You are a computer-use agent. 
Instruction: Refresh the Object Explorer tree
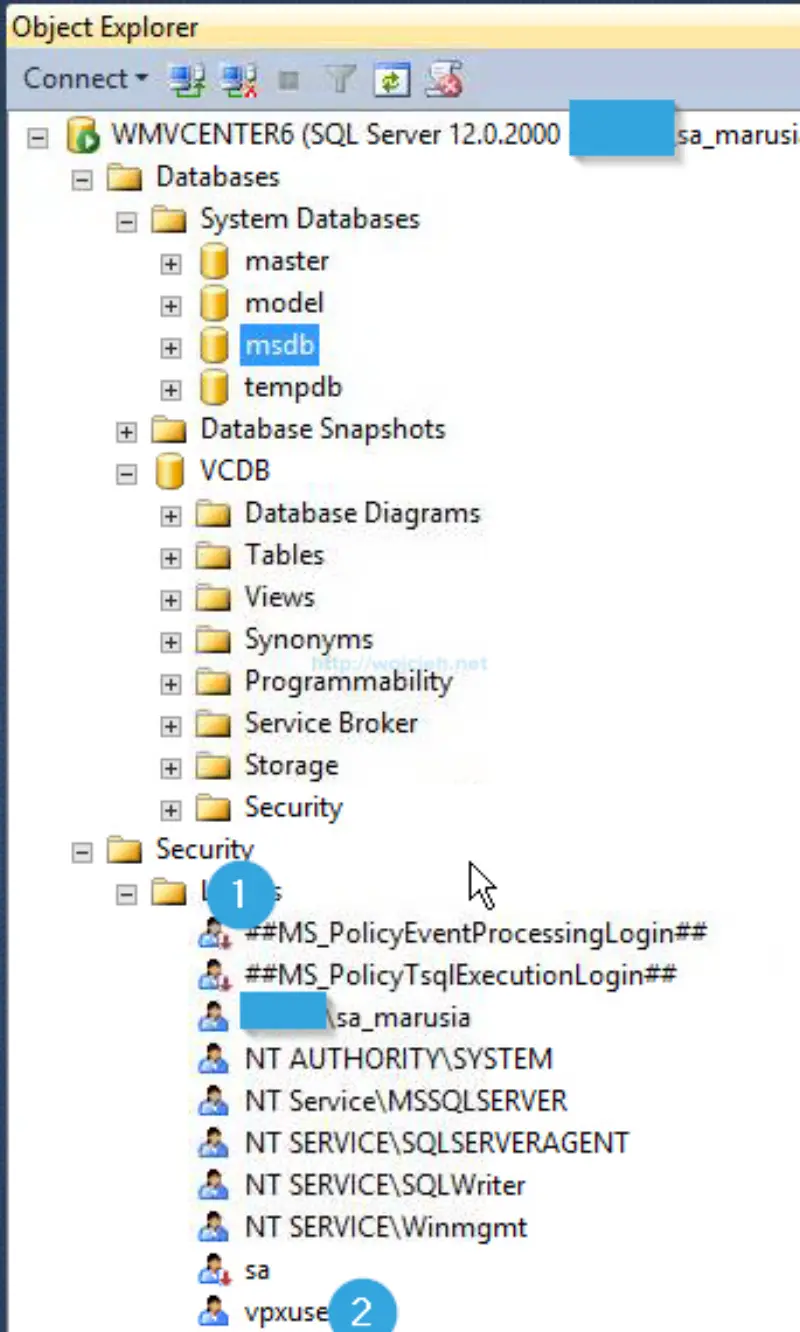(x=392, y=79)
